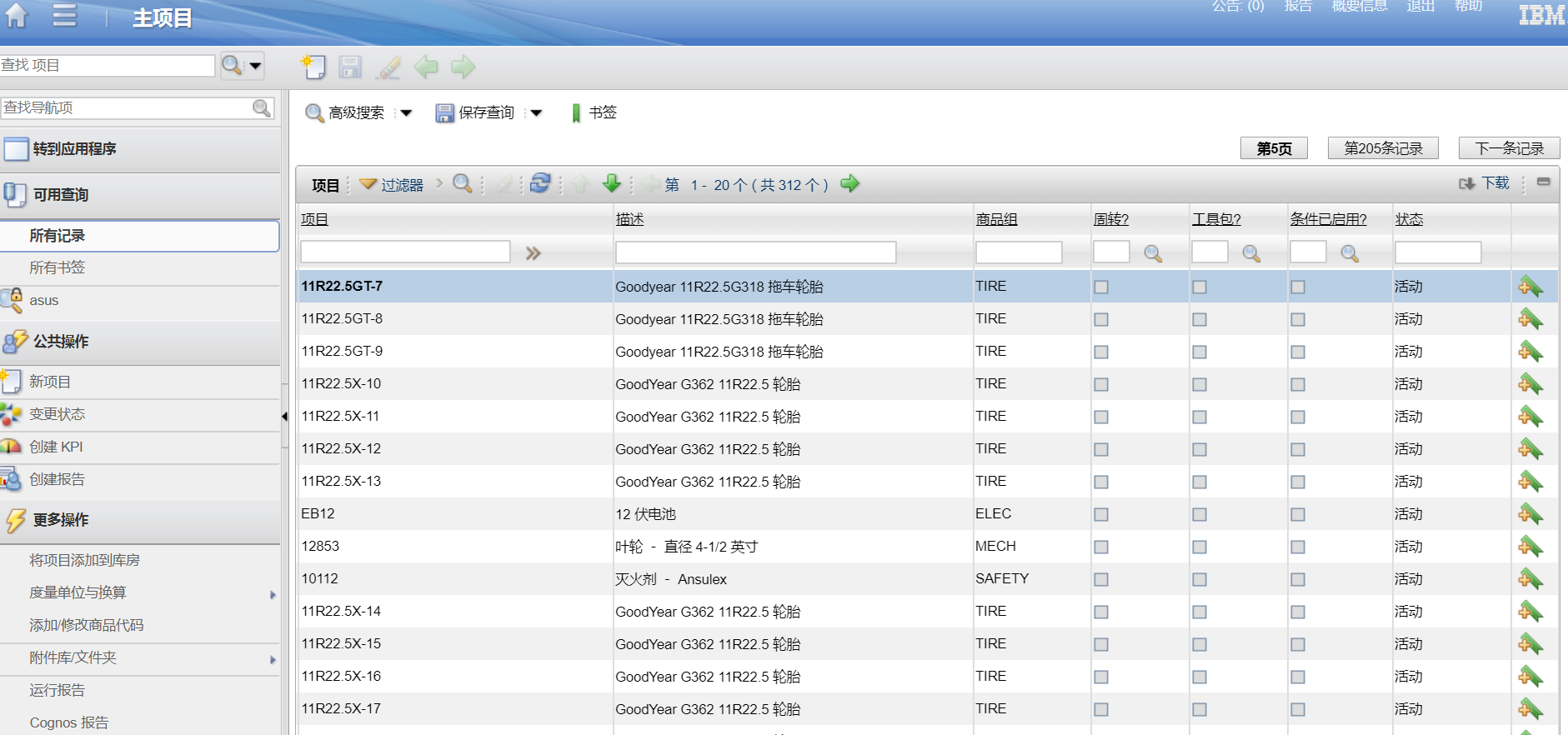
Task: Open the find item search dropdown arrow
Action: (x=255, y=65)
